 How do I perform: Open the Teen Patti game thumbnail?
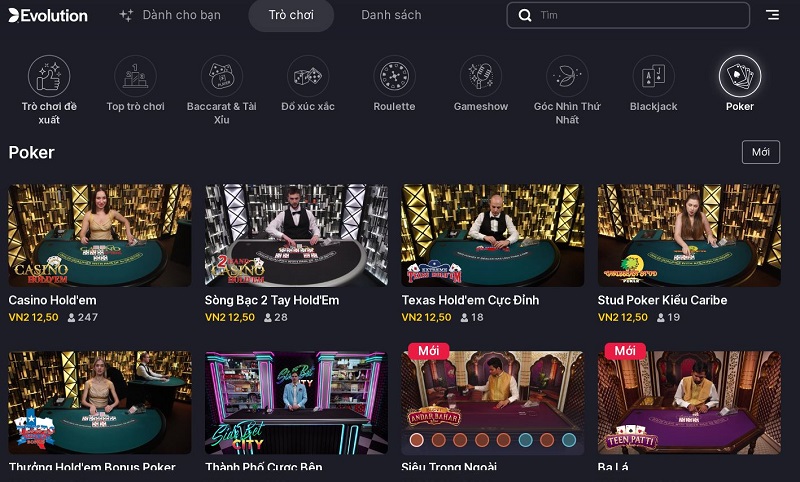pyautogui.click(x=689, y=402)
